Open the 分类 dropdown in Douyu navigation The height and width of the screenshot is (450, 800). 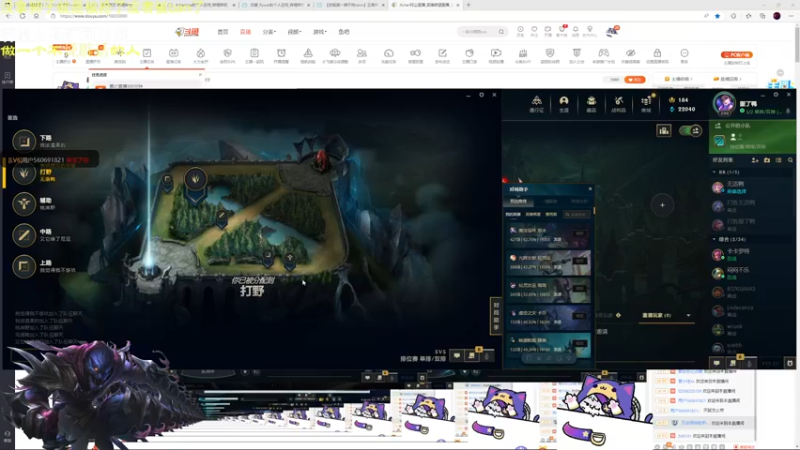[269, 32]
